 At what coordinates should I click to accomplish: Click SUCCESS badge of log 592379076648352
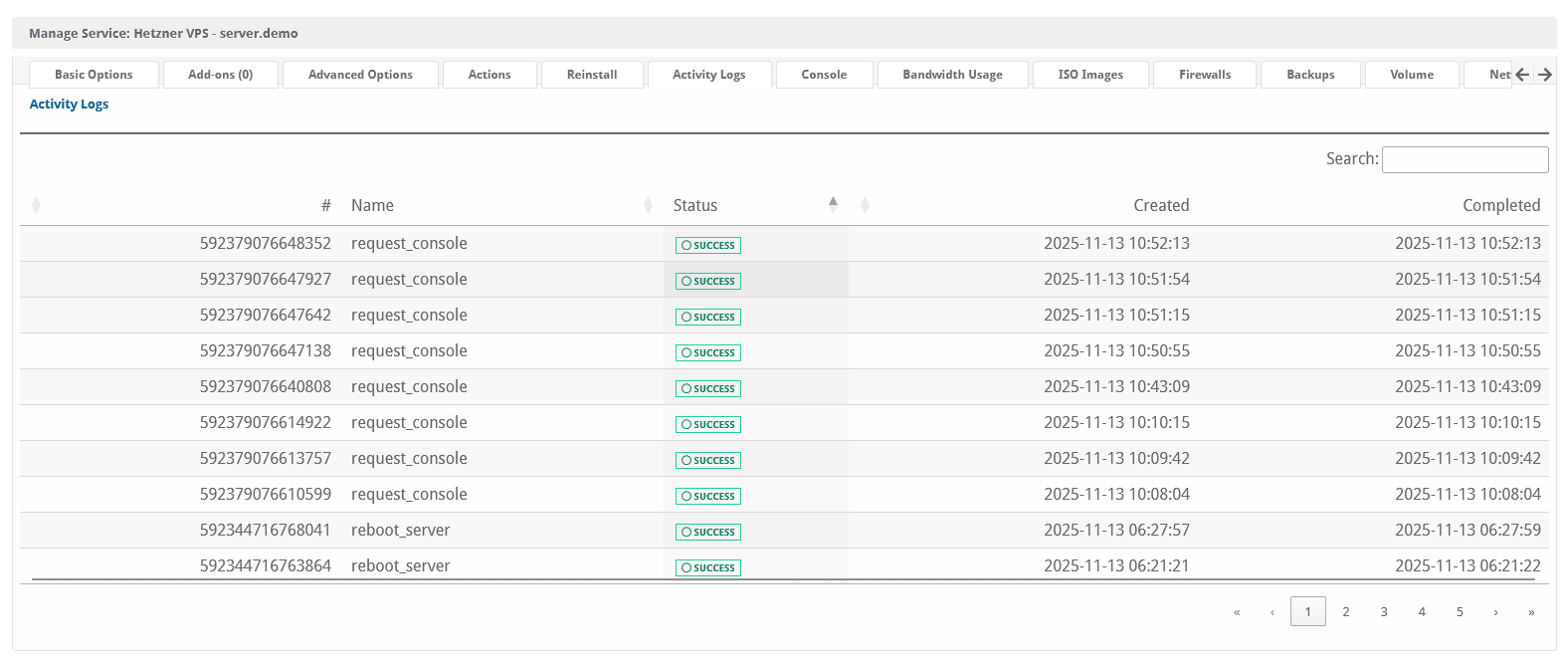coord(708,245)
